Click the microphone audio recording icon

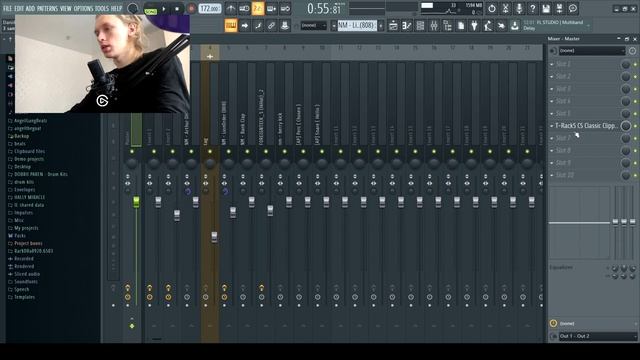pos(519,8)
